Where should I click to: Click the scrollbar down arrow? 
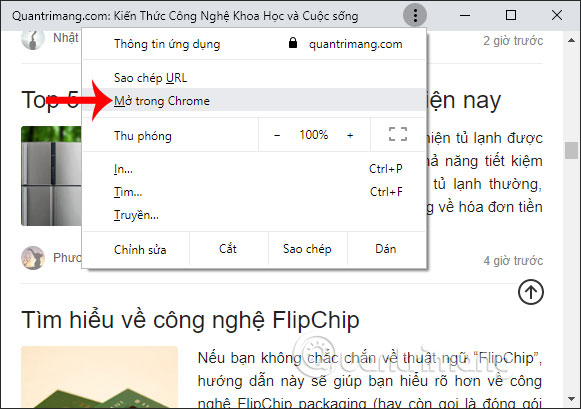pos(571,399)
